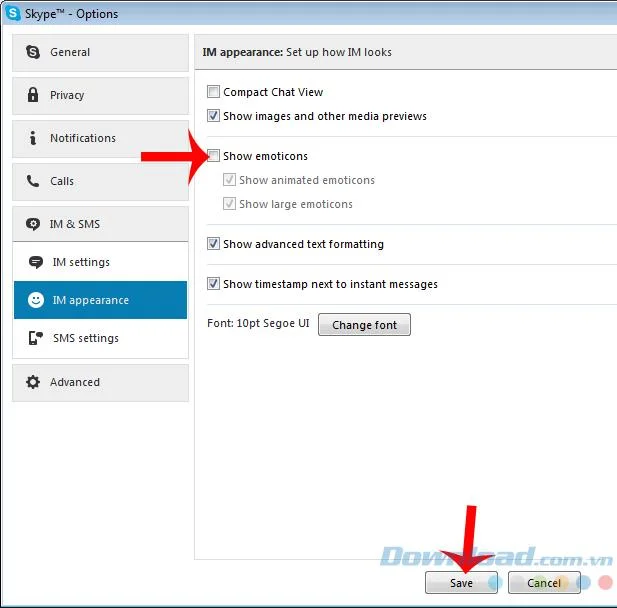Click the Skype logo in title bar
The height and width of the screenshot is (608, 617).
tap(13, 13)
